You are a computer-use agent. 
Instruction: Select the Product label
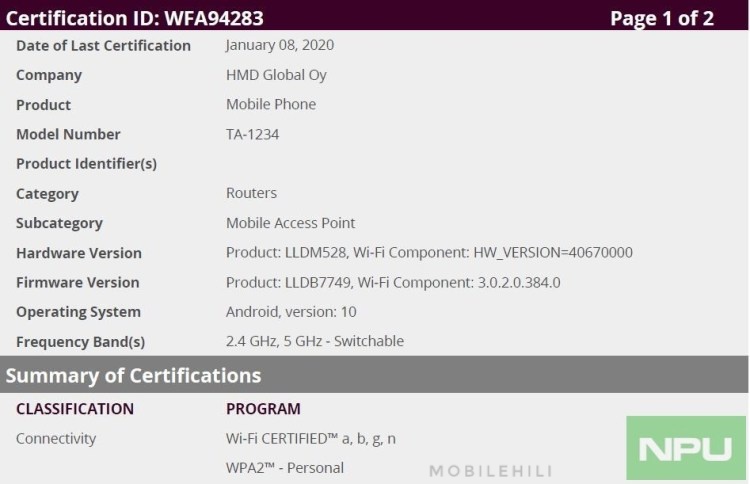(x=44, y=105)
